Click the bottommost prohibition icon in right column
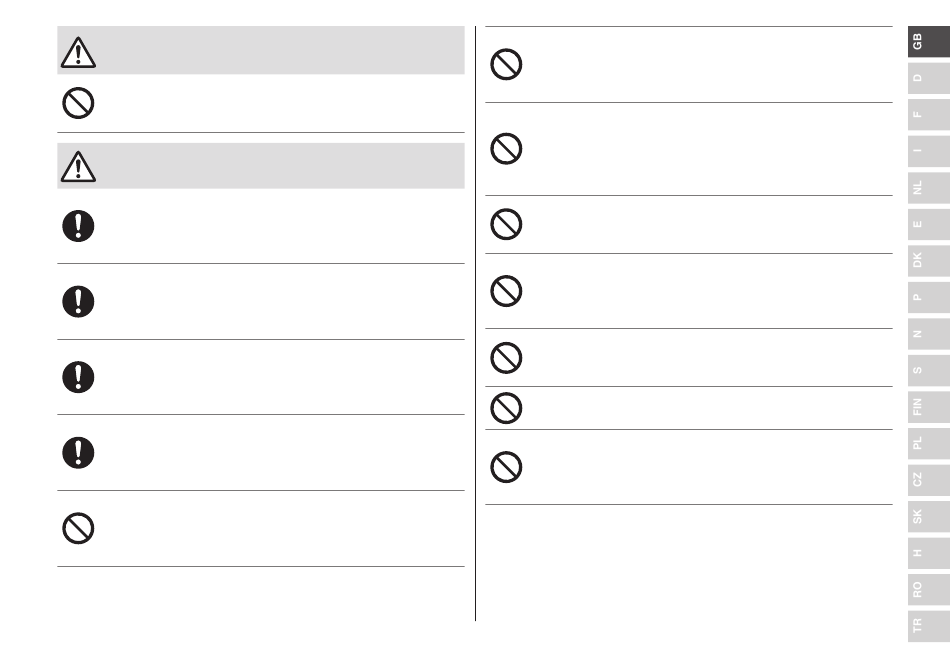 506,467
